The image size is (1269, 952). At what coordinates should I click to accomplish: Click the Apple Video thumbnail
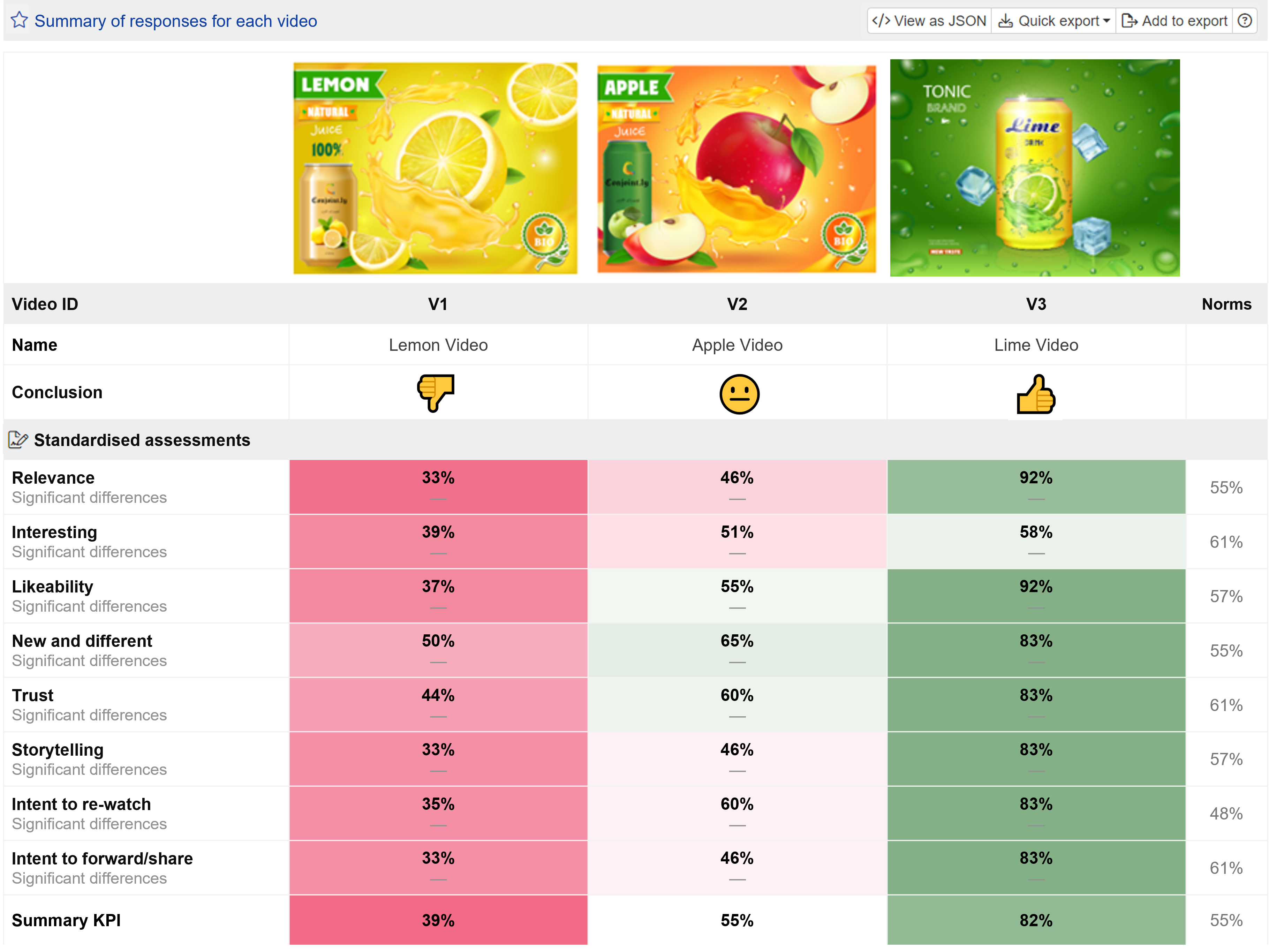(737, 169)
